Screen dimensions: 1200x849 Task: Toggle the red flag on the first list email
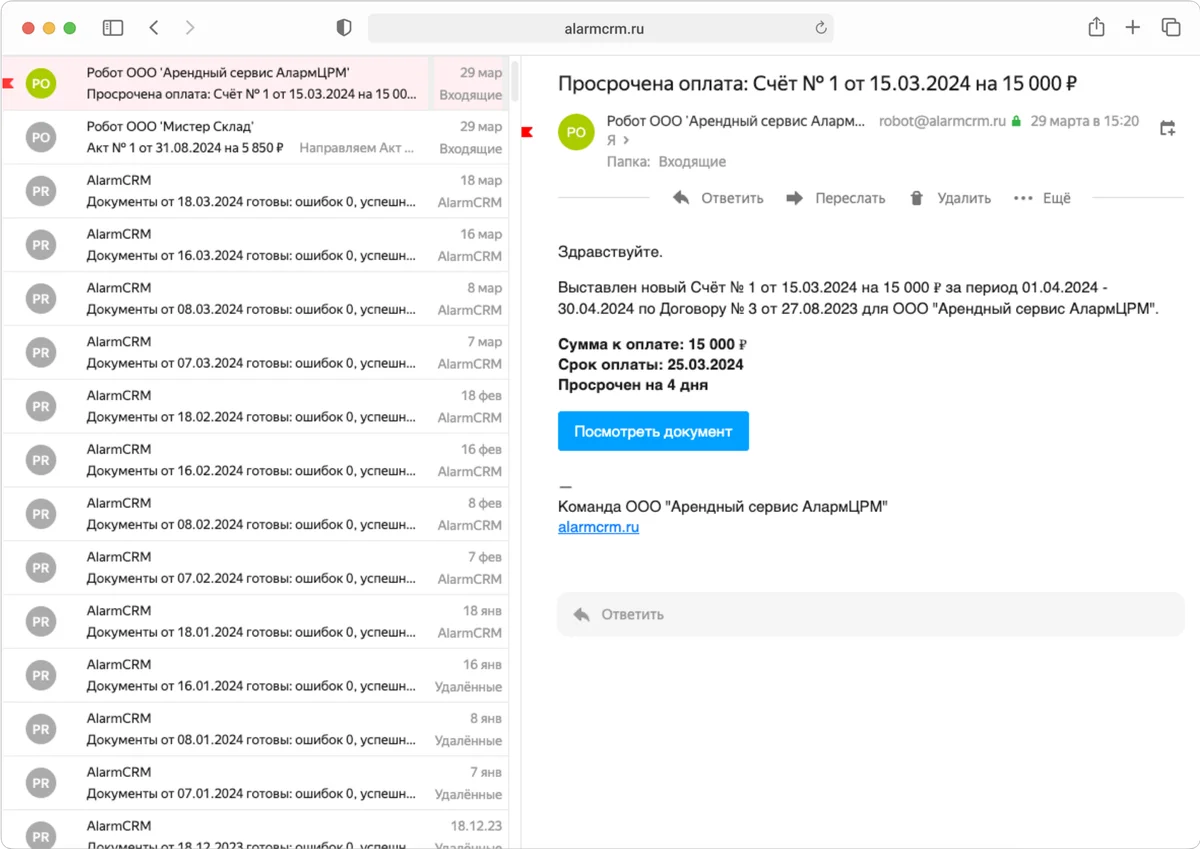coord(8,84)
